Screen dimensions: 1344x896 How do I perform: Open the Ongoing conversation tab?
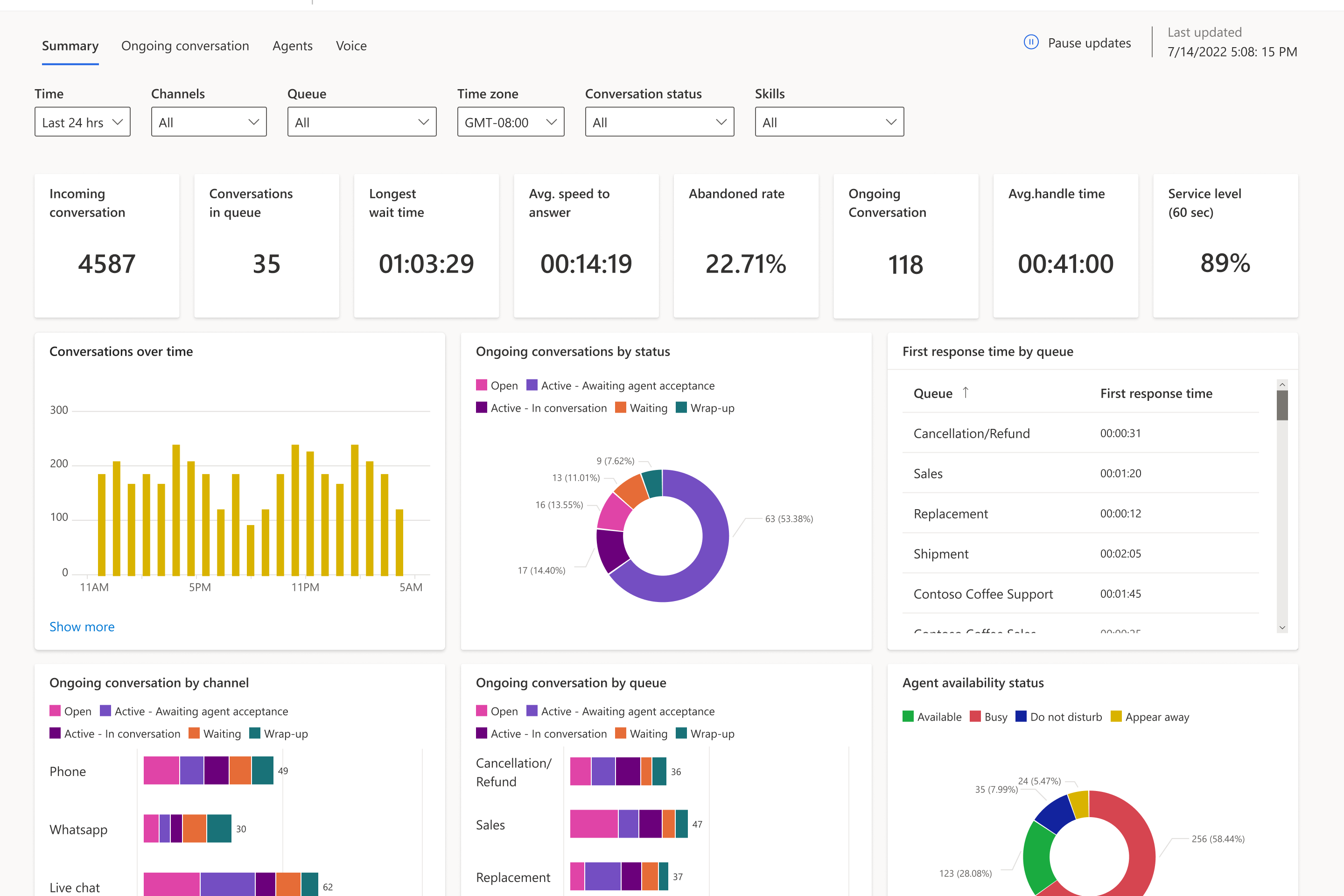(185, 46)
